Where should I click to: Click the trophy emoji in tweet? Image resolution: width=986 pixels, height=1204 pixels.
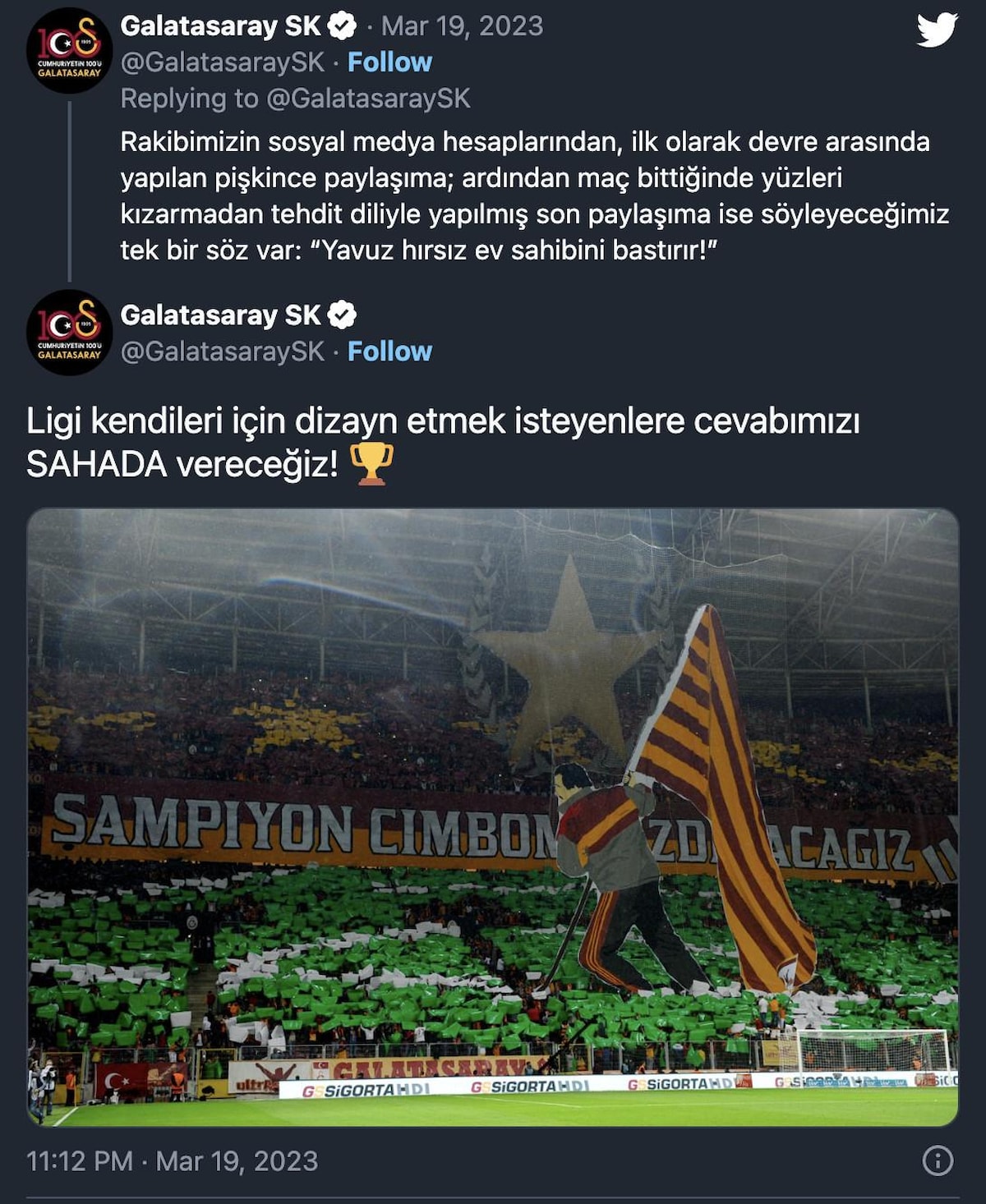[x=371, y=465]
